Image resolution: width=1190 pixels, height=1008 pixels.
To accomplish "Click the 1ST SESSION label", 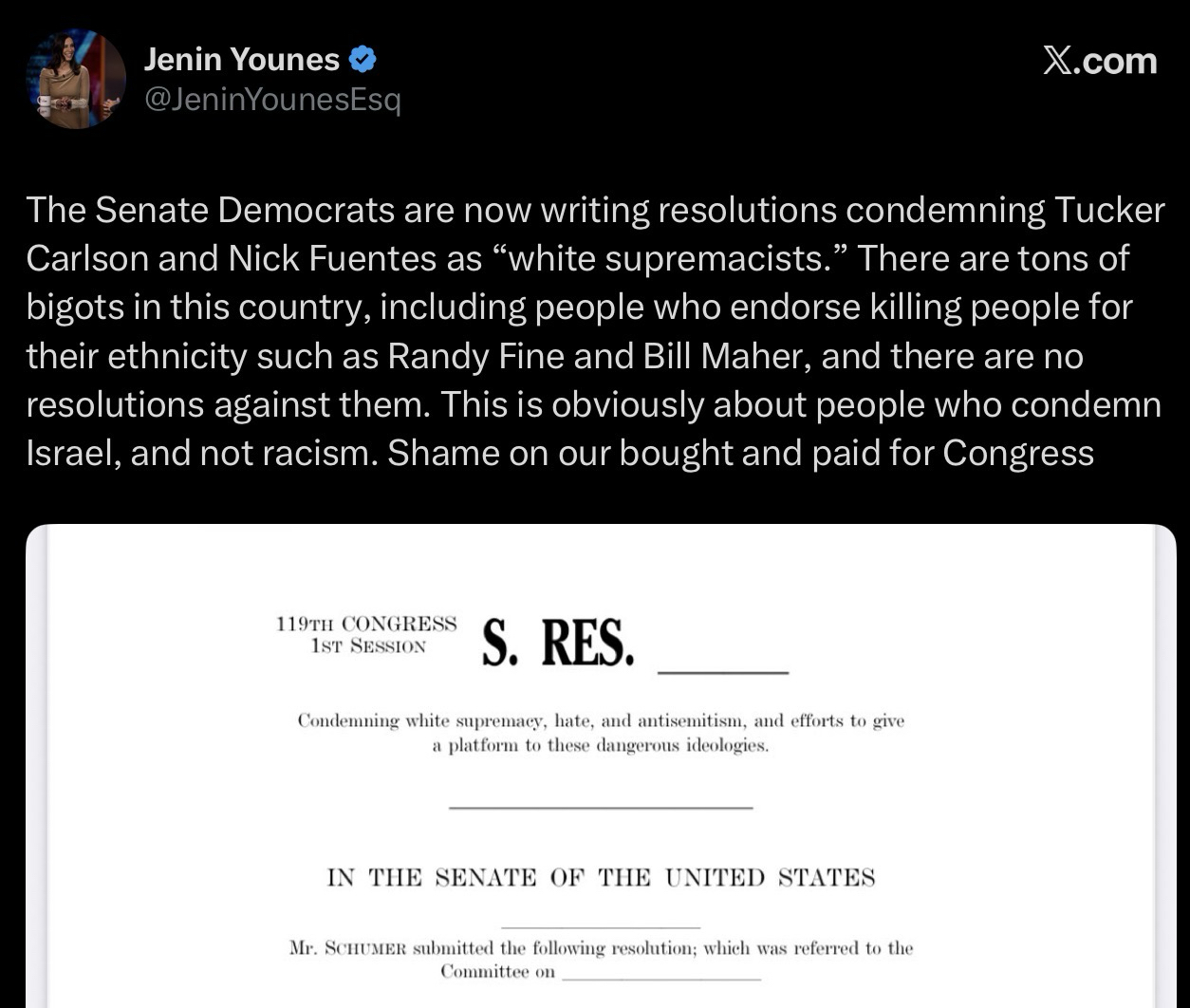I will [x=368, y=646].
